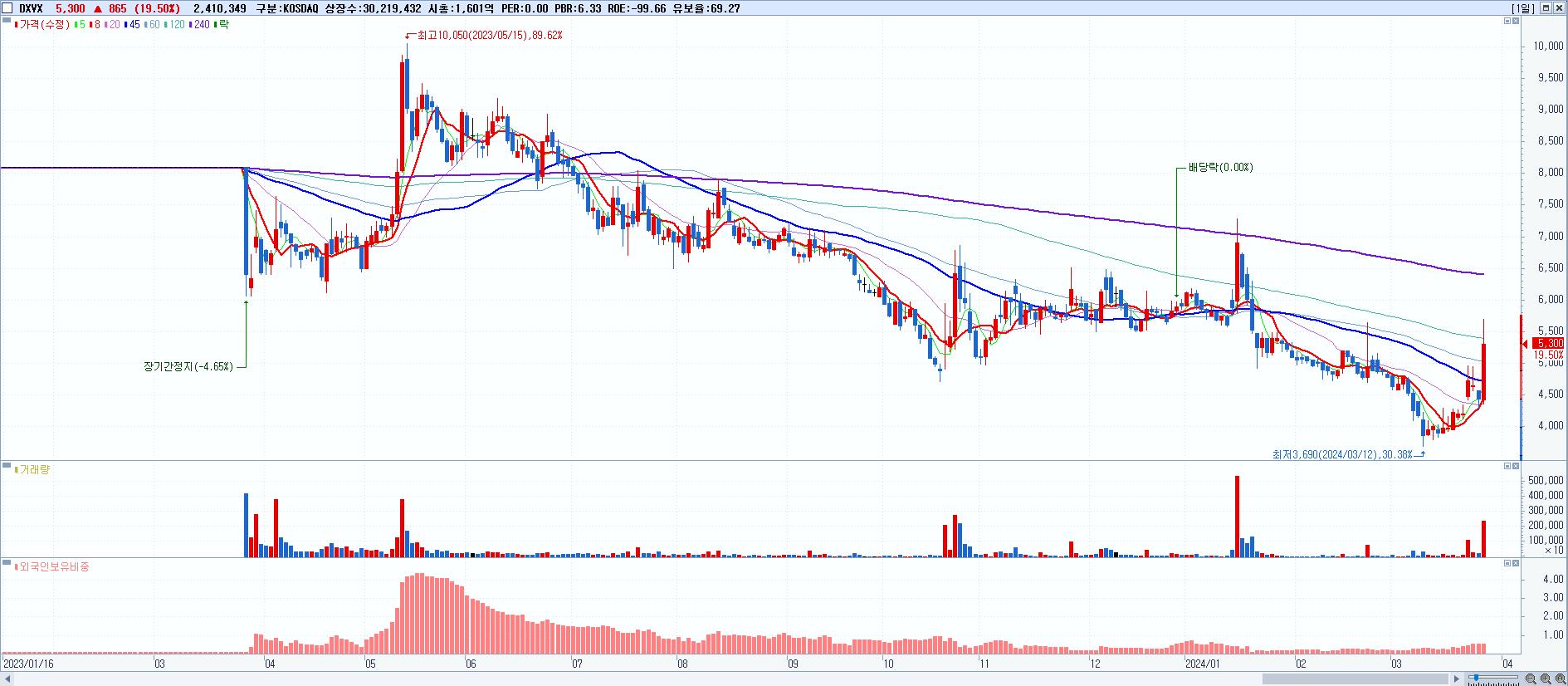Viewport: 1568px width, 686px height.
Task: Click the DXVX stock name
Action: click(31, 8)
